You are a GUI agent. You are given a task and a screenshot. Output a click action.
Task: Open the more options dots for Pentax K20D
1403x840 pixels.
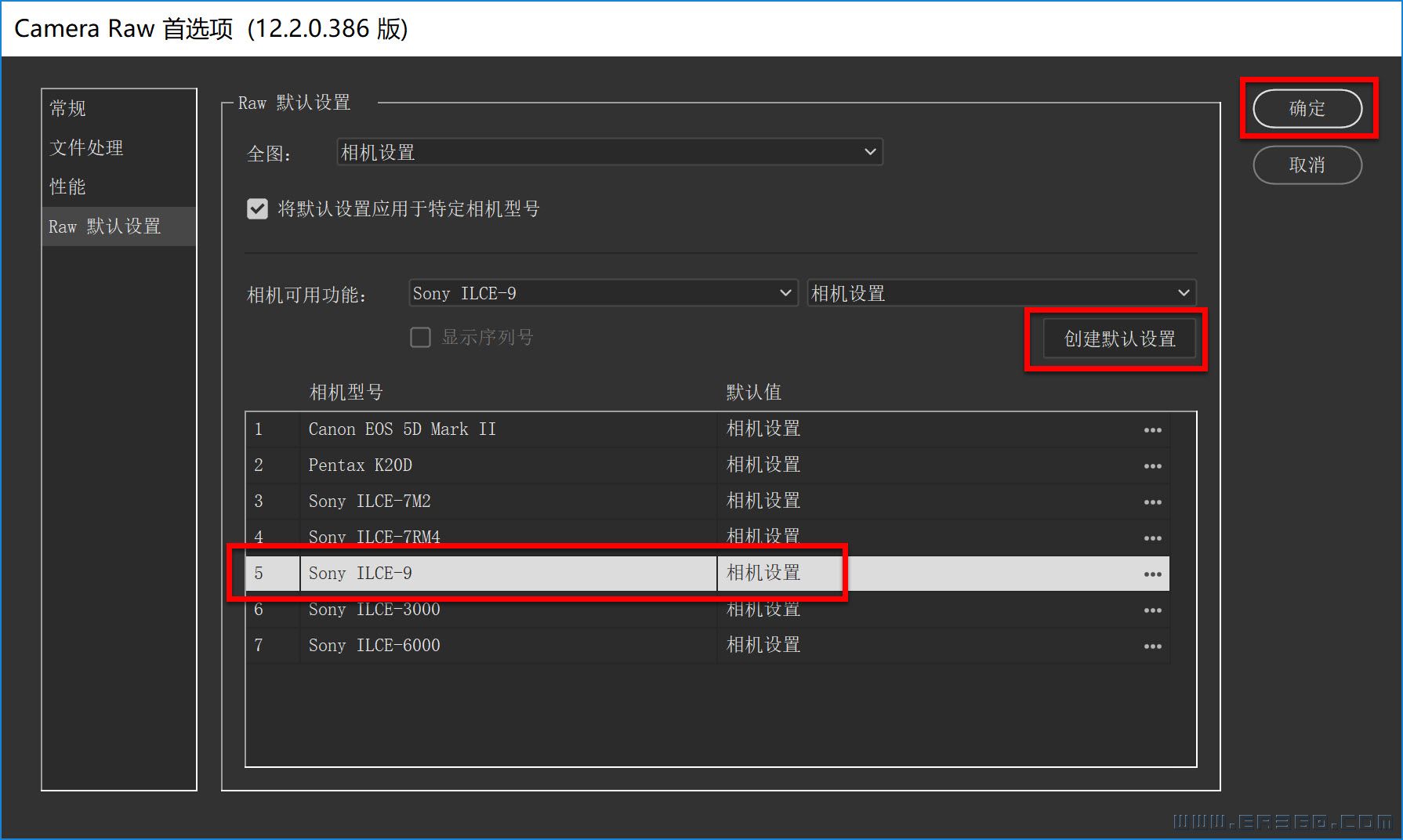point(1152,465)
